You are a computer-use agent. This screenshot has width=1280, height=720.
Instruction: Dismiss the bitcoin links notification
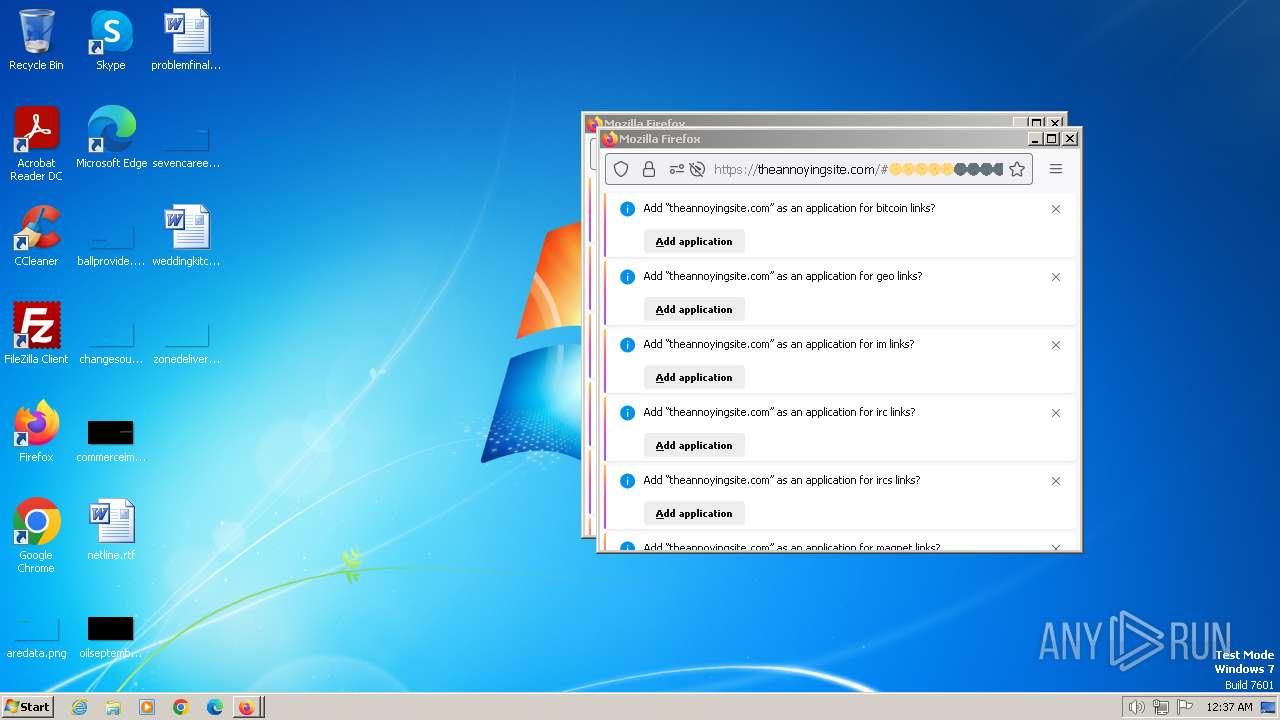[x=1056, y=209]
